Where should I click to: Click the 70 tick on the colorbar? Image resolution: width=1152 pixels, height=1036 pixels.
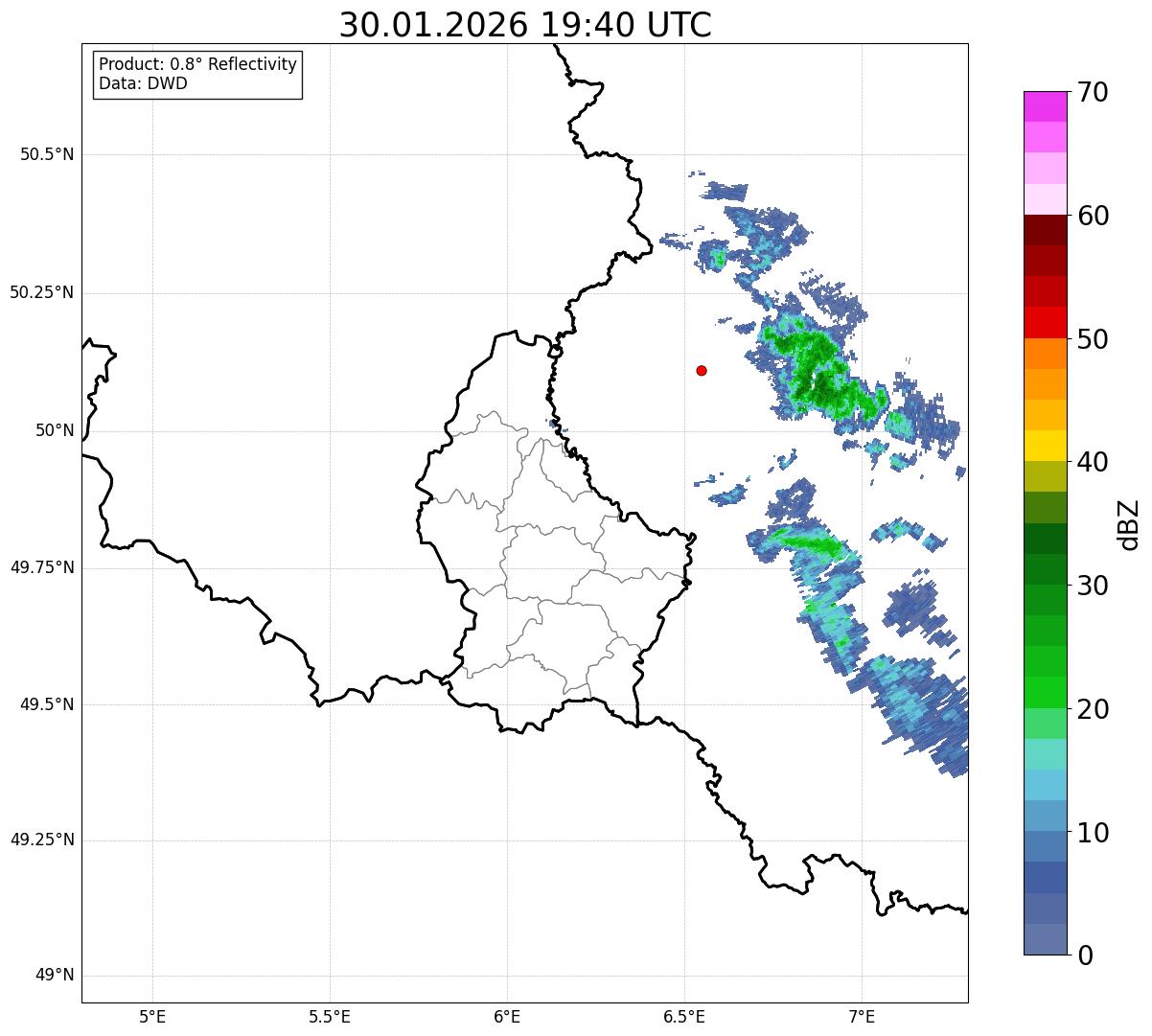[1094, 92]
